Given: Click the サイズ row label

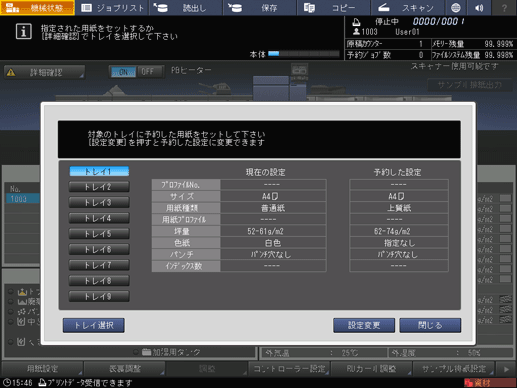Looking at the screenshot, I should click(186, 196).
